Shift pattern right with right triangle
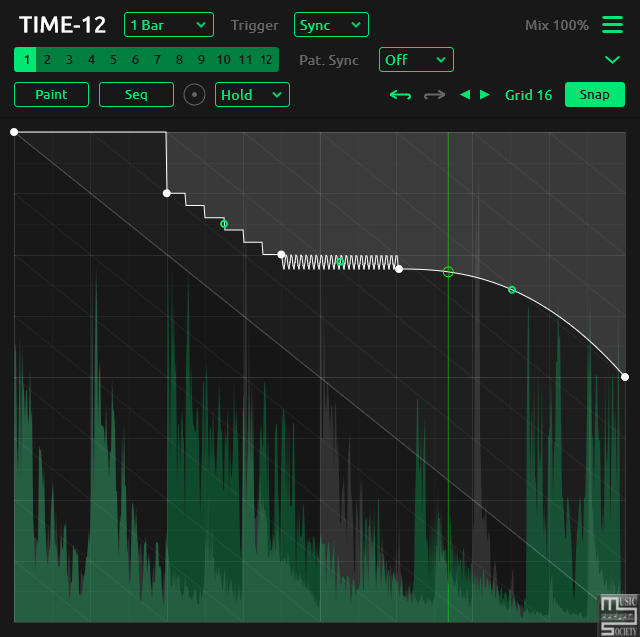Image resolution: width=640 pixels, height=637 pixels. coord(484,95)
